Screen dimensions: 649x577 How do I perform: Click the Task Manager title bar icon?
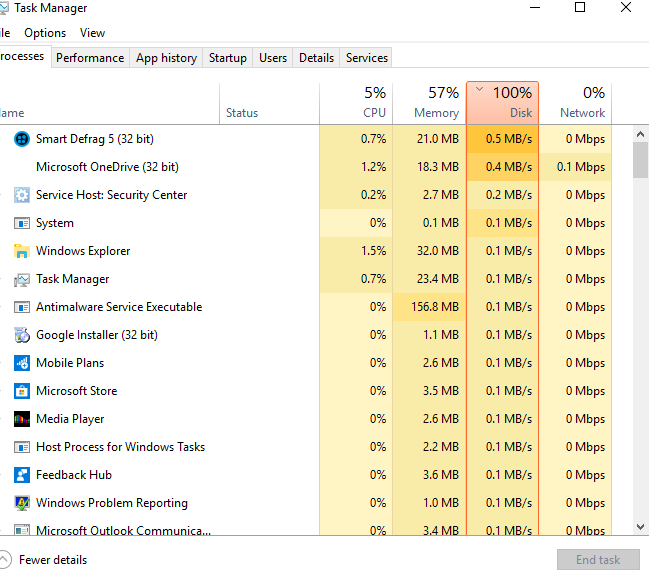tap(4, 8)
